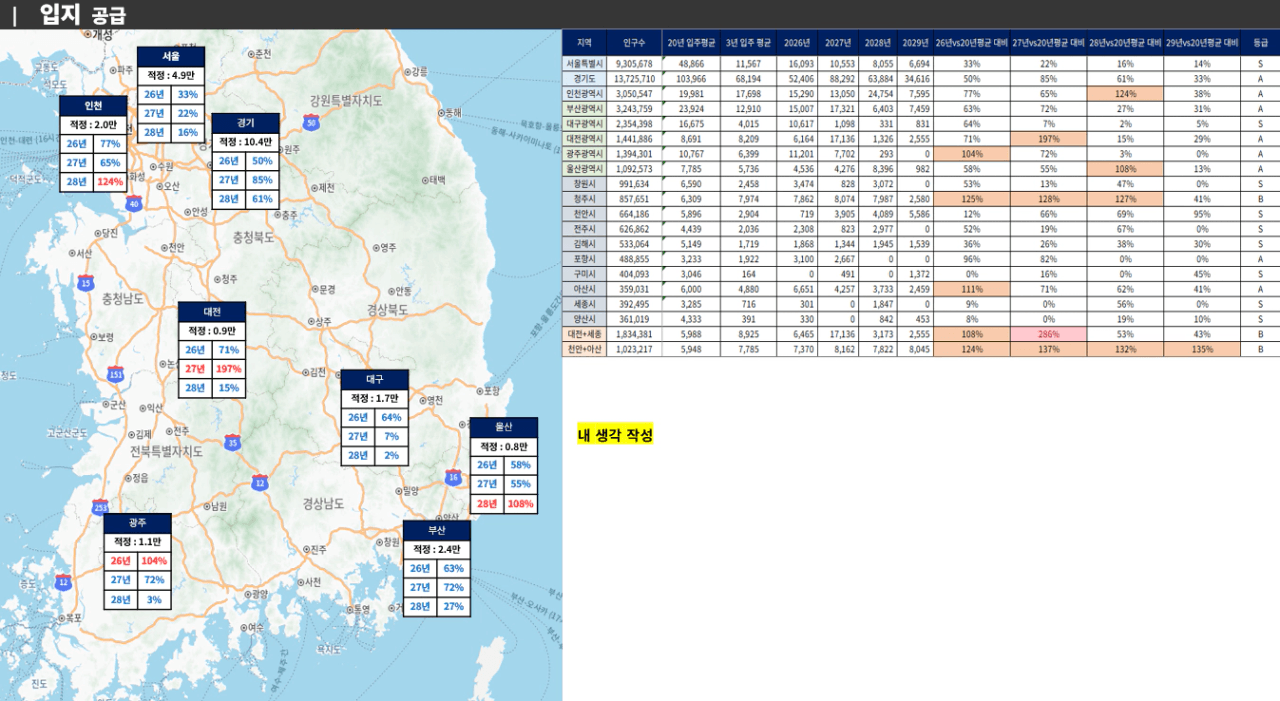
Task: Click the highway 151 shield near 보령
Action: click(x=116, y=374)
